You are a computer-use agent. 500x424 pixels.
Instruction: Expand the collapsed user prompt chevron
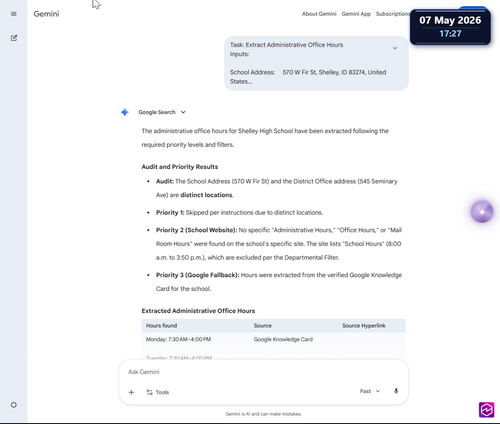click(395, 48)
